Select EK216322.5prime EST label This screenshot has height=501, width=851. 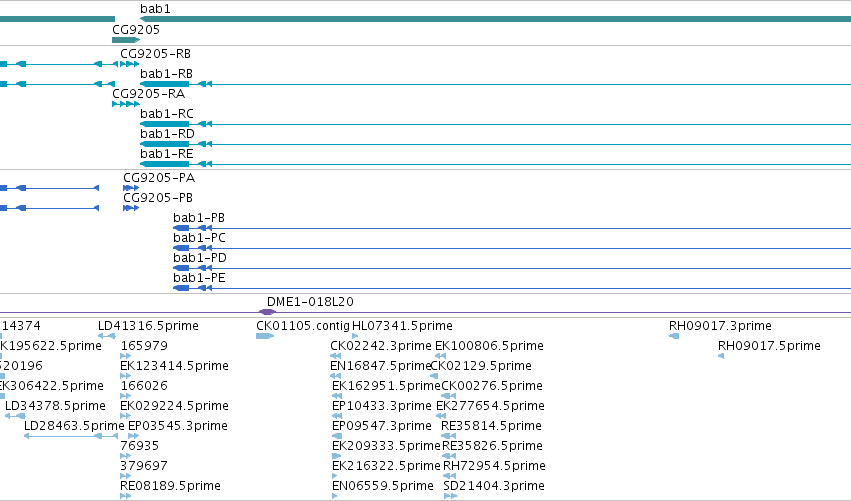[386, 466]
